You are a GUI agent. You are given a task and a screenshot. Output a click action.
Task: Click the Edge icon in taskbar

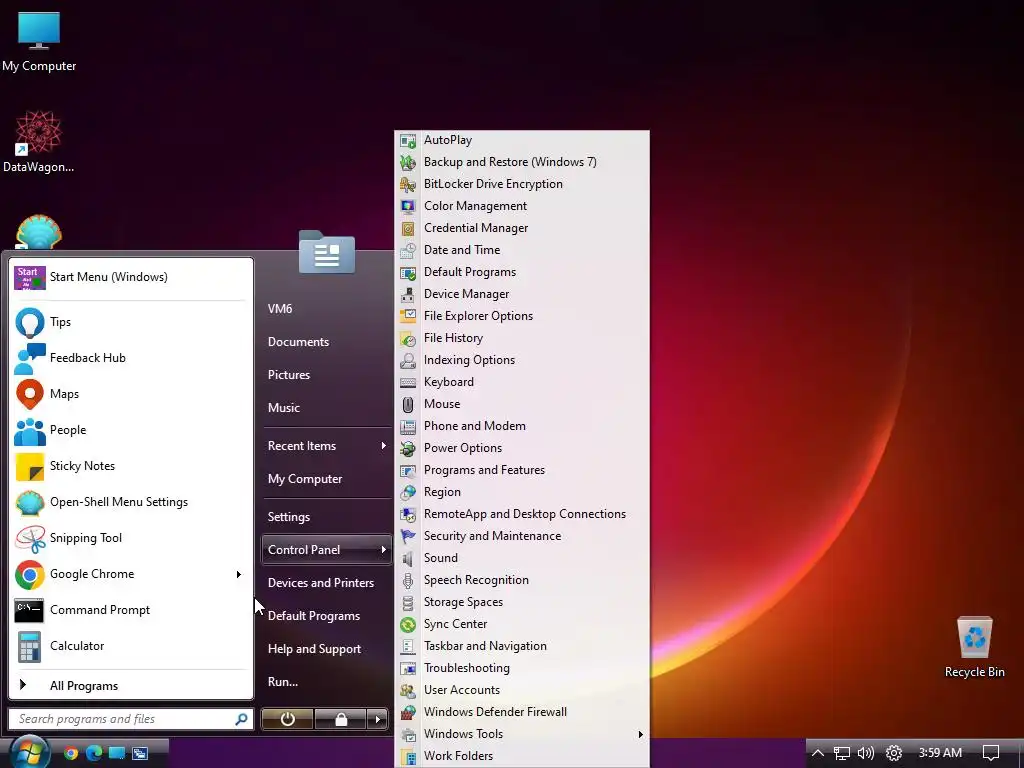tap(94, 753)
